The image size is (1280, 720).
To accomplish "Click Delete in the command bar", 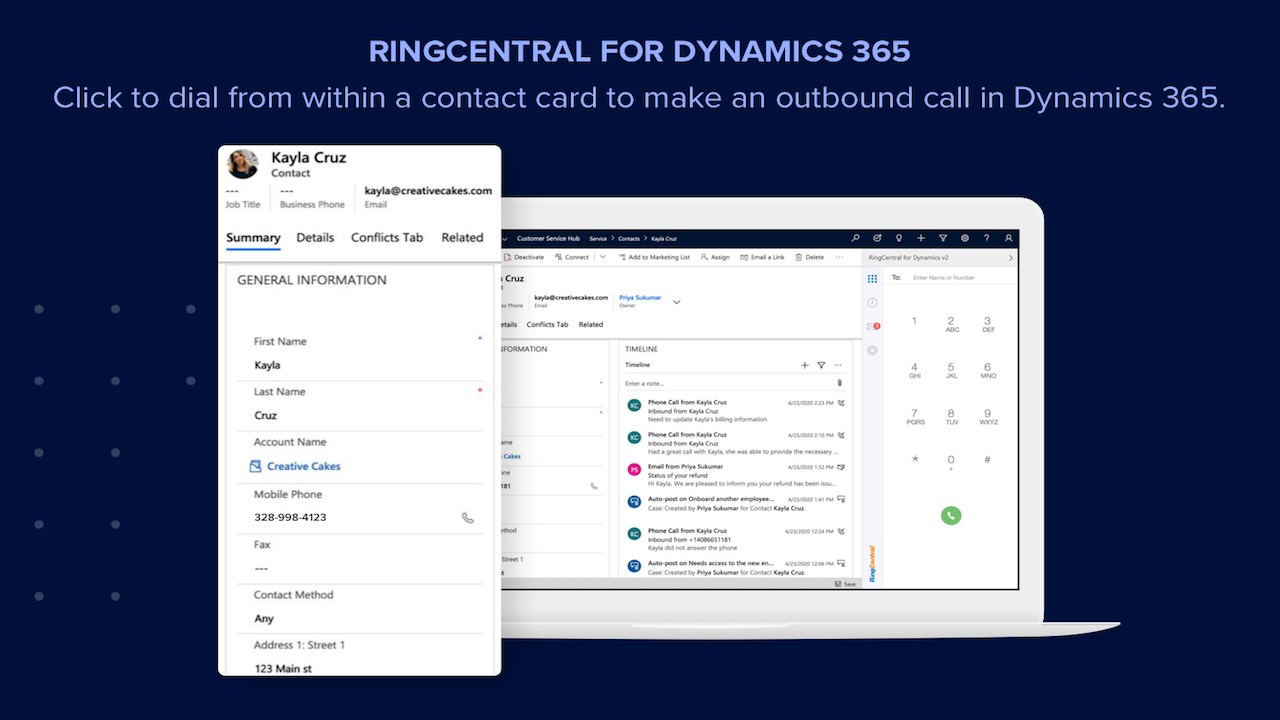I will [810, 257].
